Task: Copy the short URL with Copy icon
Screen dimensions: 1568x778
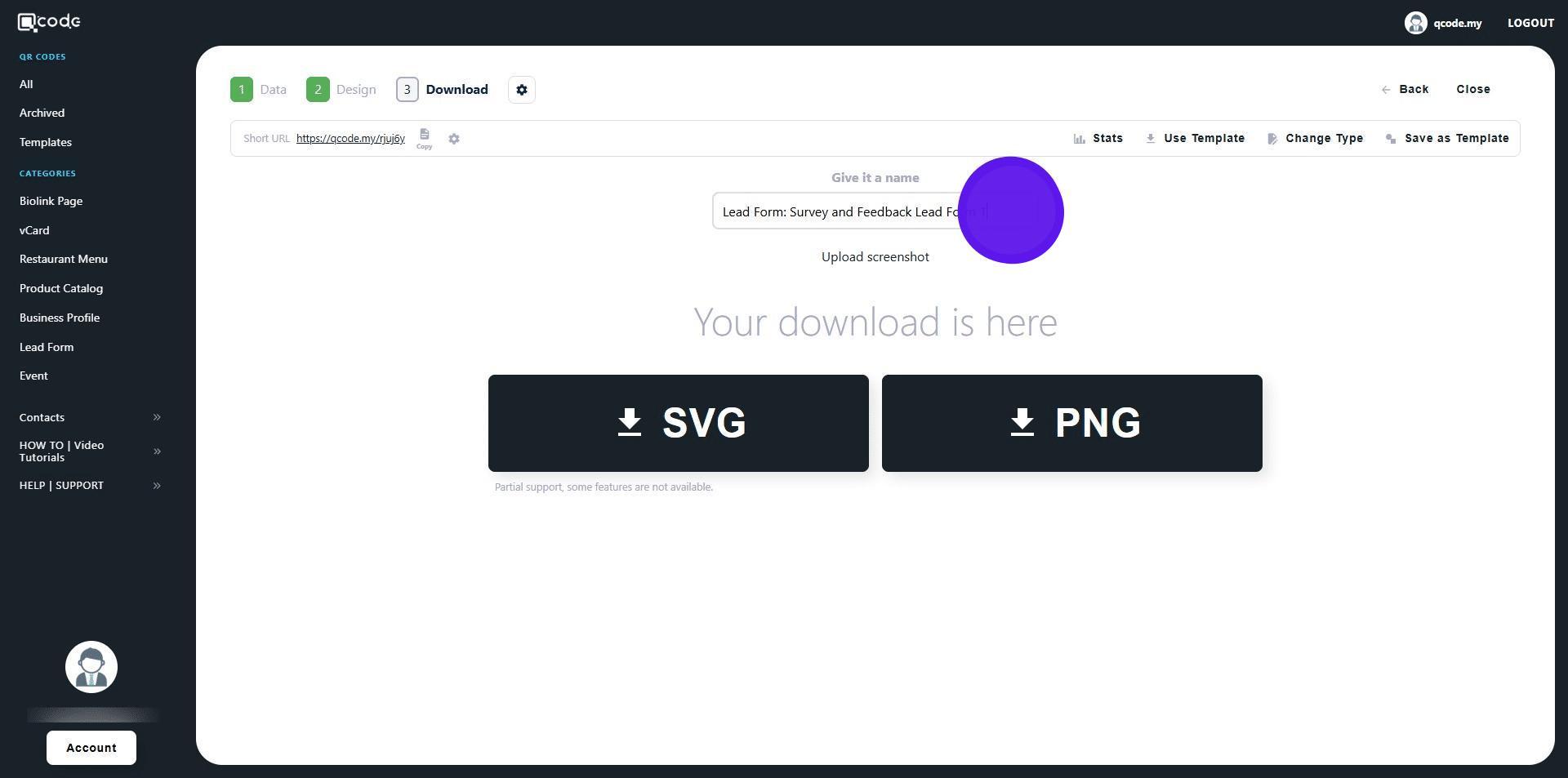Action: [x=424, y=138]
